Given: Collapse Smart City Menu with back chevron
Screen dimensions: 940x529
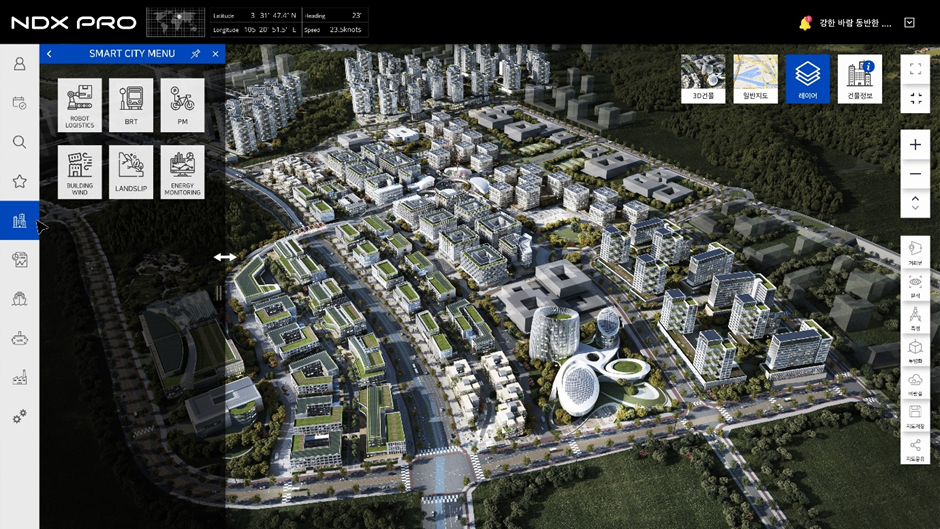Looking at the screenshot, I should (49, 54).
